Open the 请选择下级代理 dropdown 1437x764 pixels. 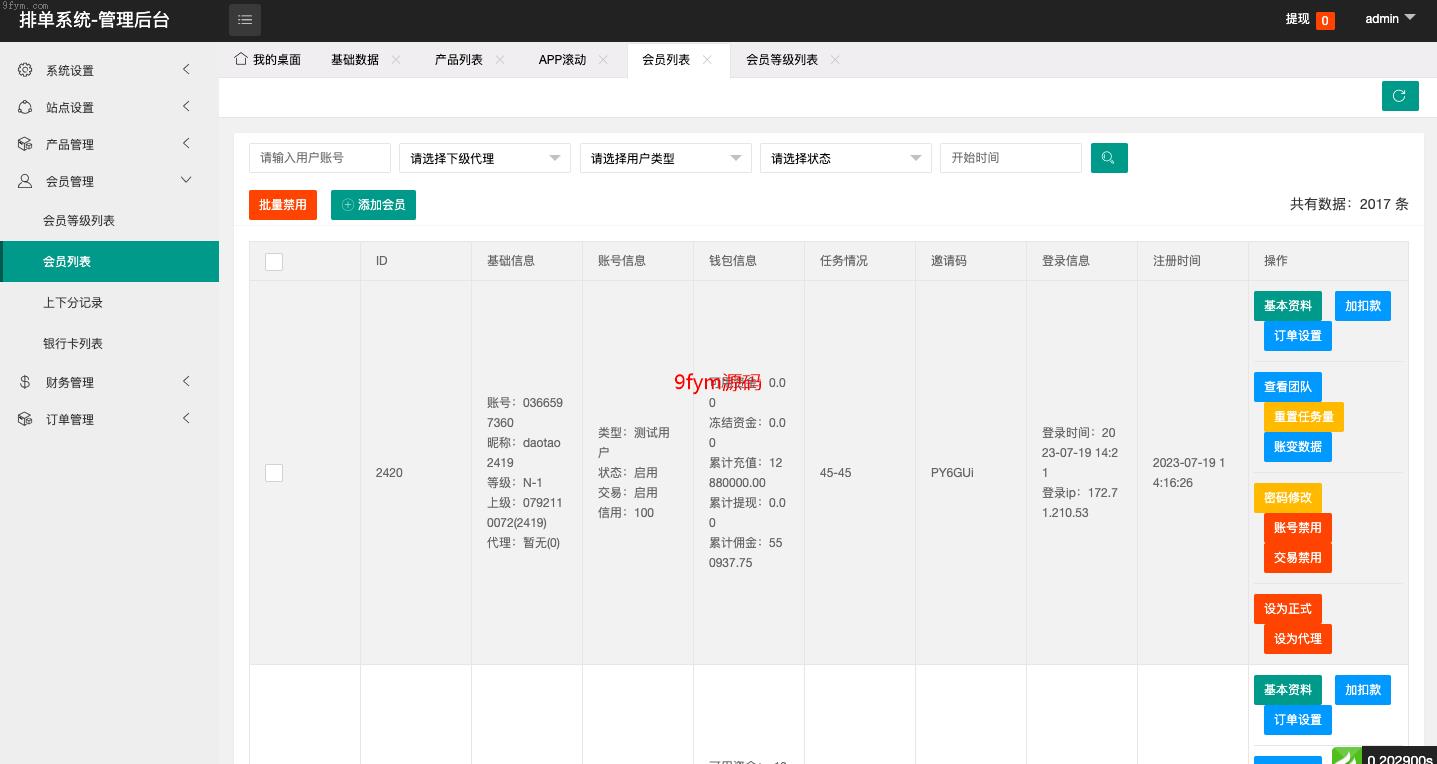484,158
